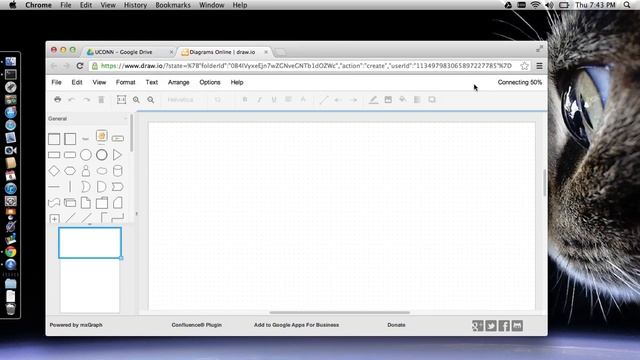Select the actor person shape
The height and width of the screenshot is (360, 640).
point(86,171)
